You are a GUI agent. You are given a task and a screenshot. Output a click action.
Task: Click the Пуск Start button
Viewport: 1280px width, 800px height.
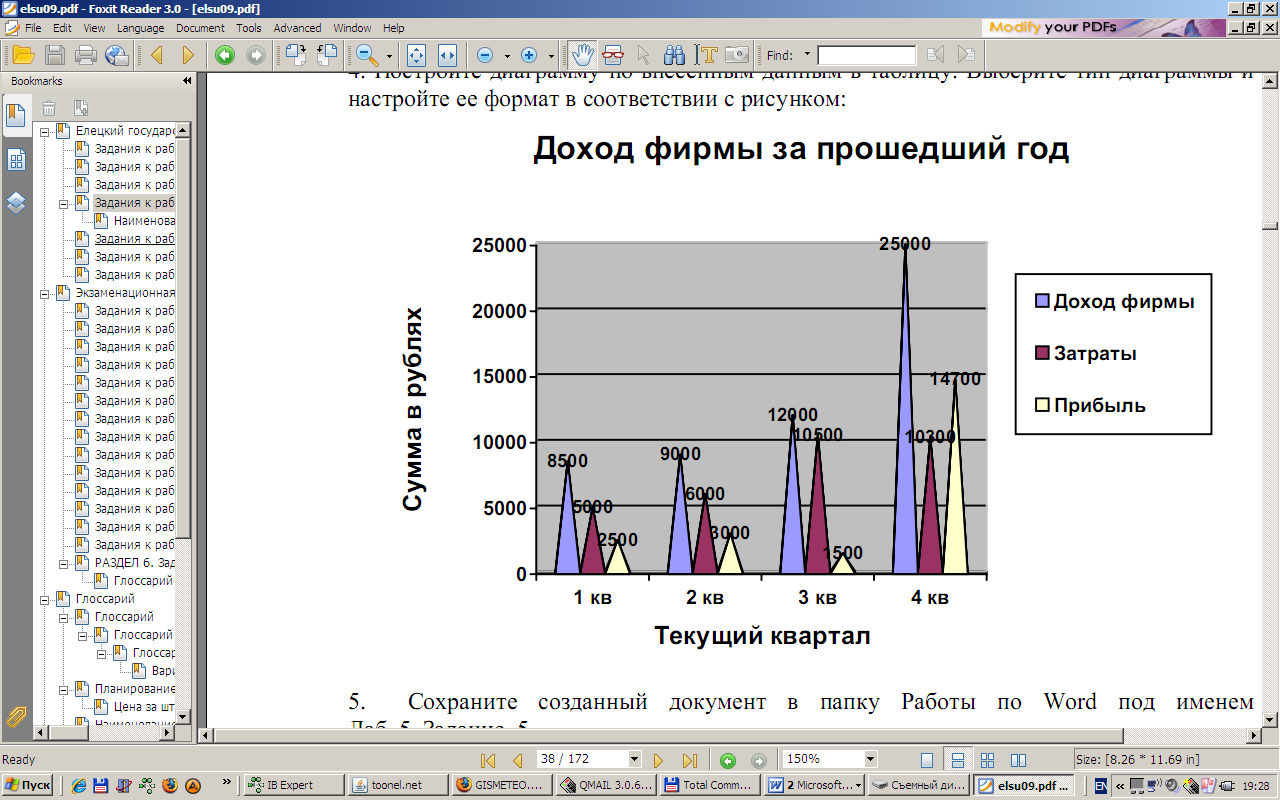28,785
